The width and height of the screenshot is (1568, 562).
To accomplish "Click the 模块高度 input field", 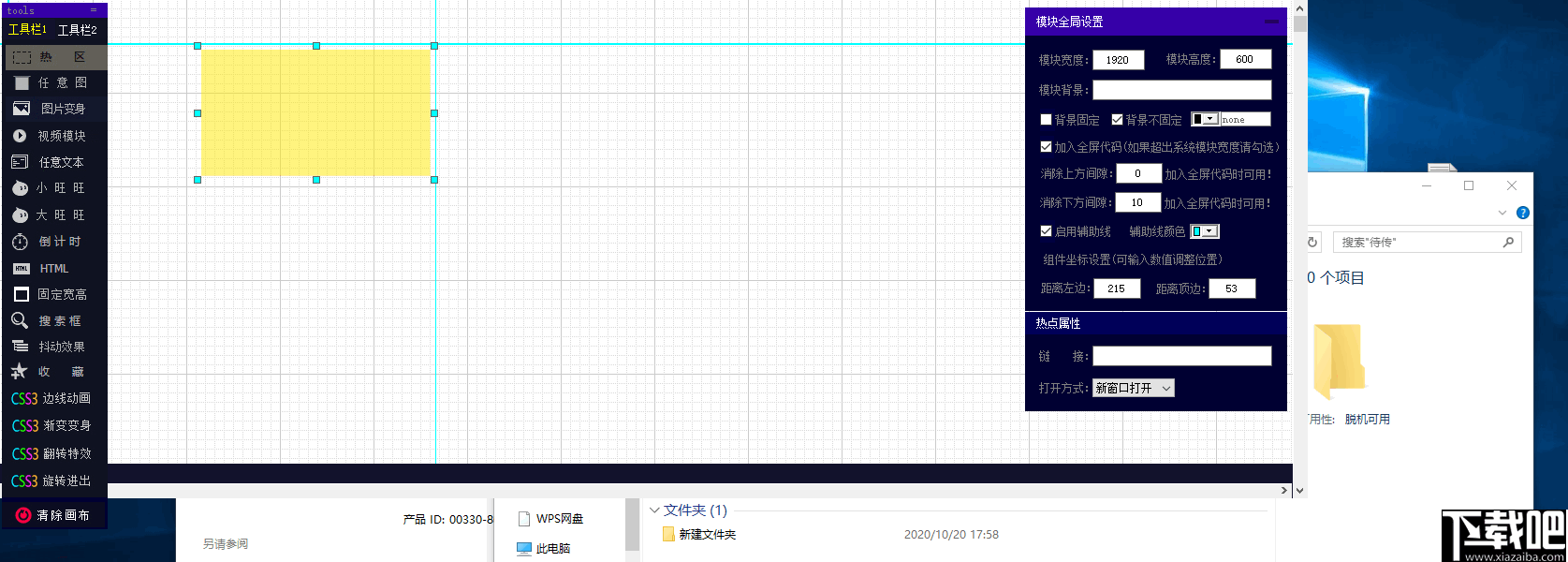I will (x=1246, y=59).
